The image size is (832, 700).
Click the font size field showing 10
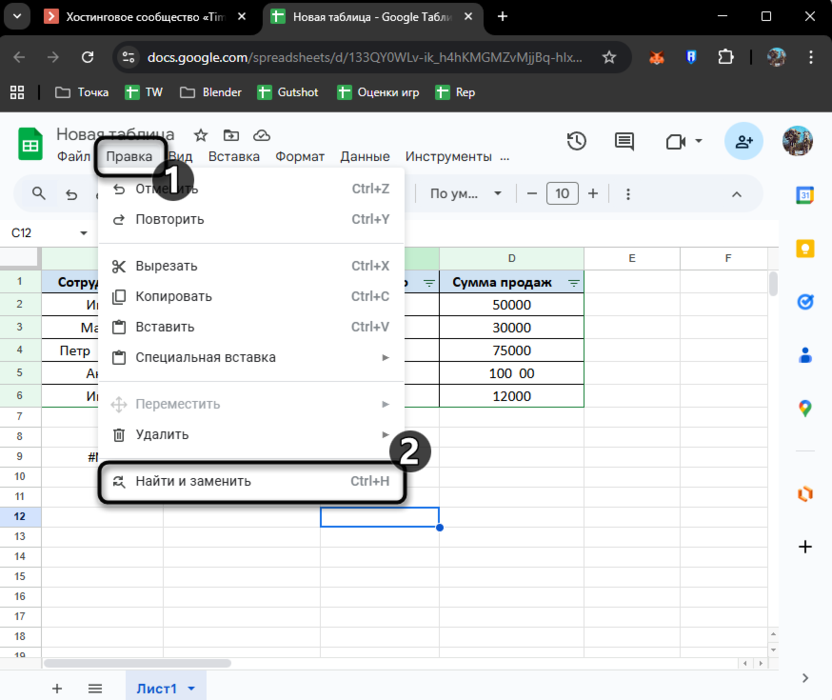562,194
